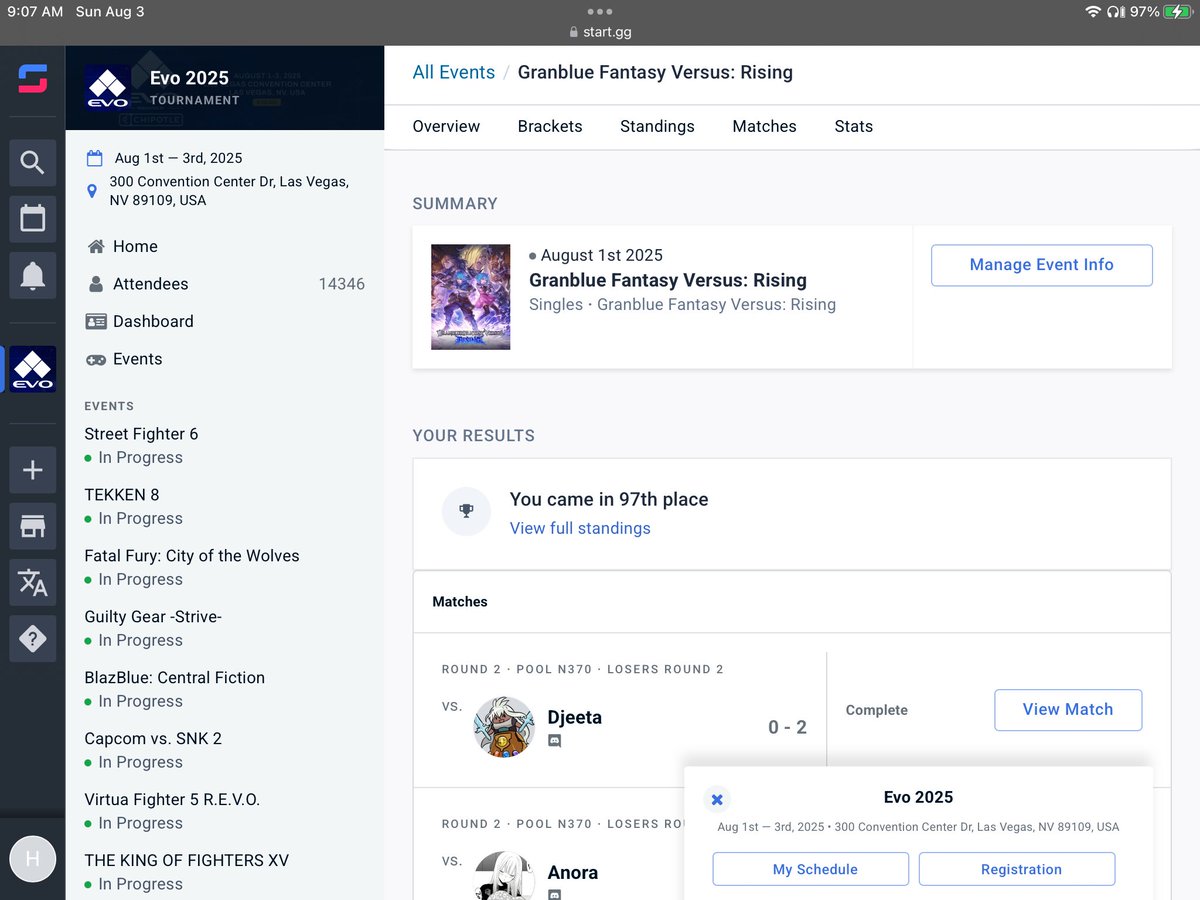Image resolution: width=1200 pixels, height=900 pixels.
Task: Close the Evo 2025 popup with the X
Action: [717, 799]
